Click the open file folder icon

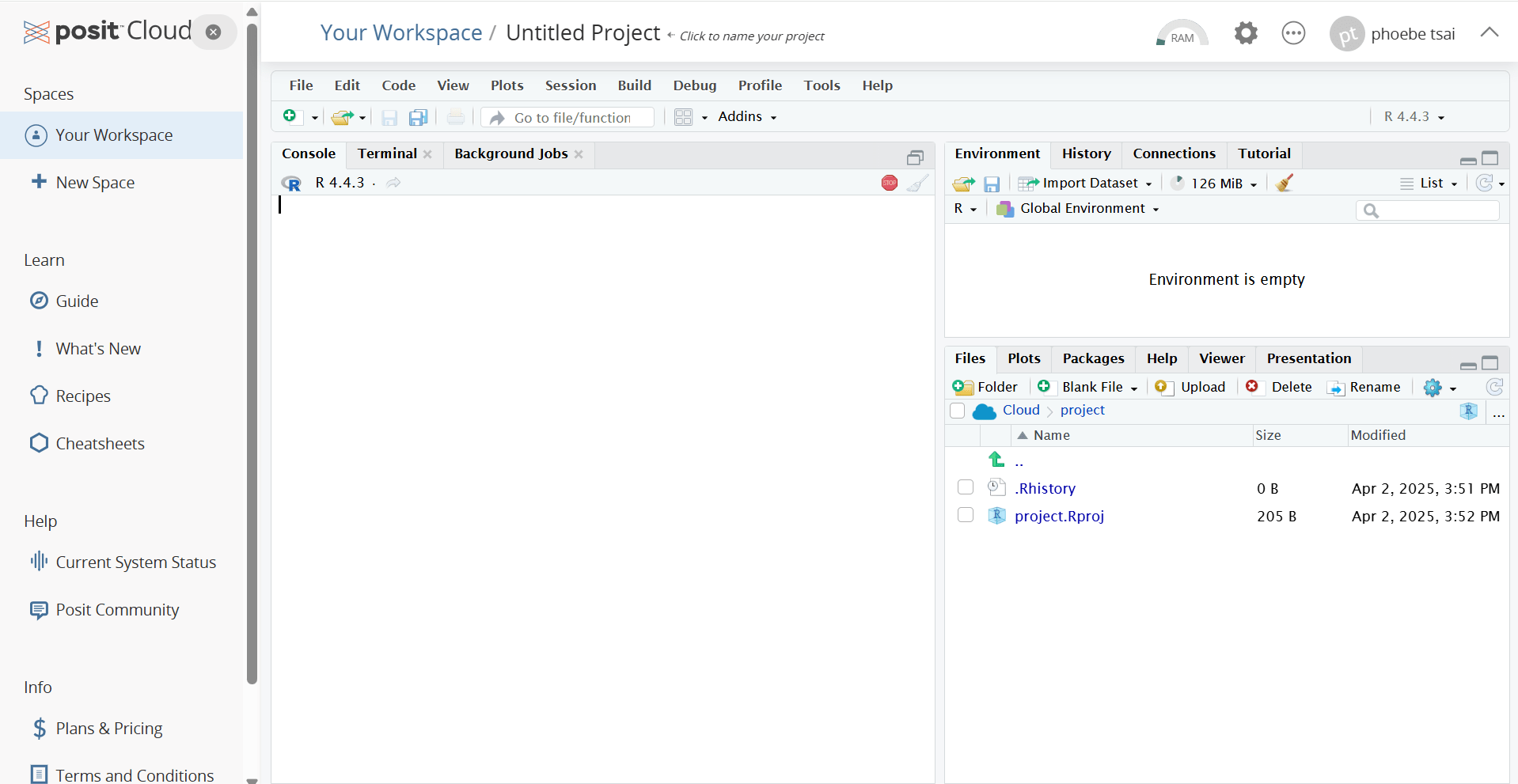[342, 117]
